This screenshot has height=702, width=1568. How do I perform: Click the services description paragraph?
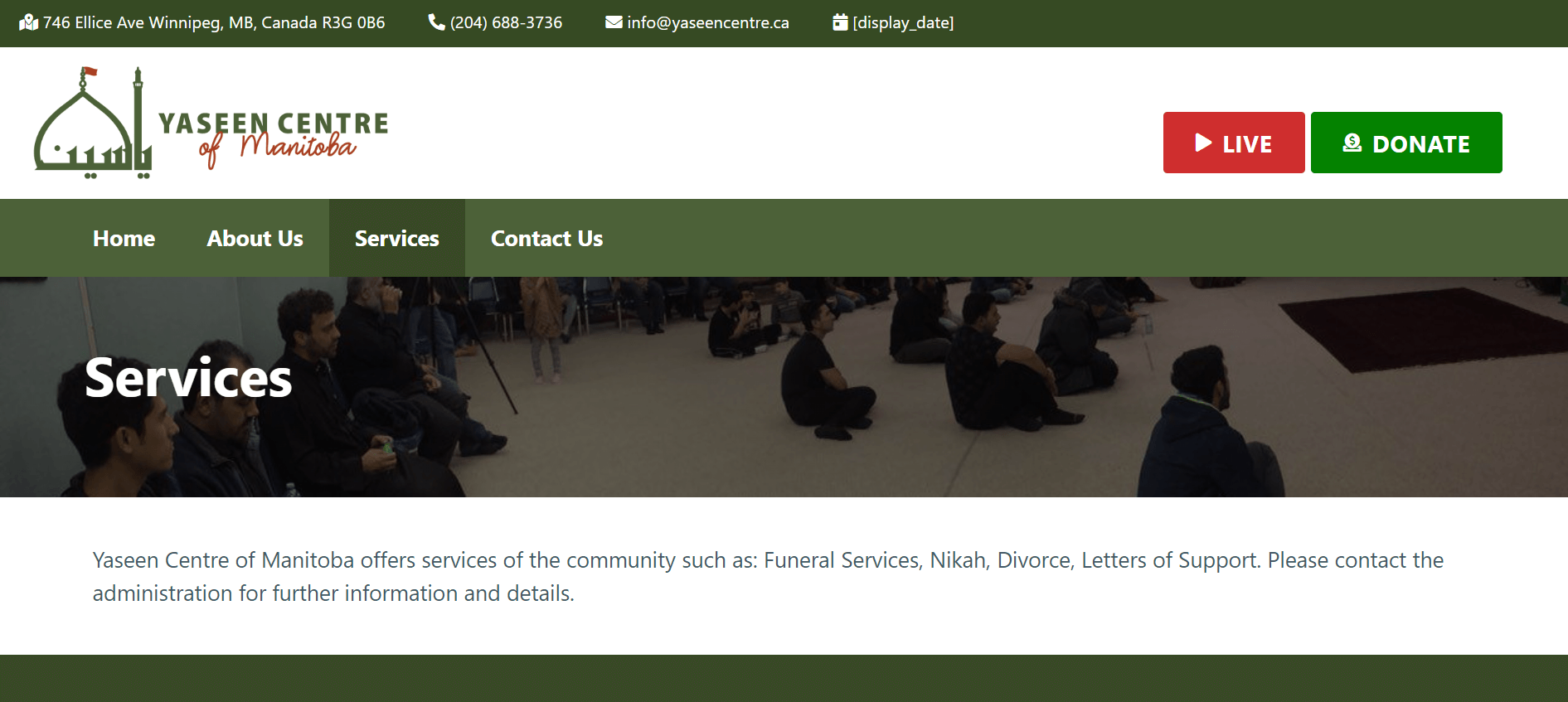click(768, 577)
